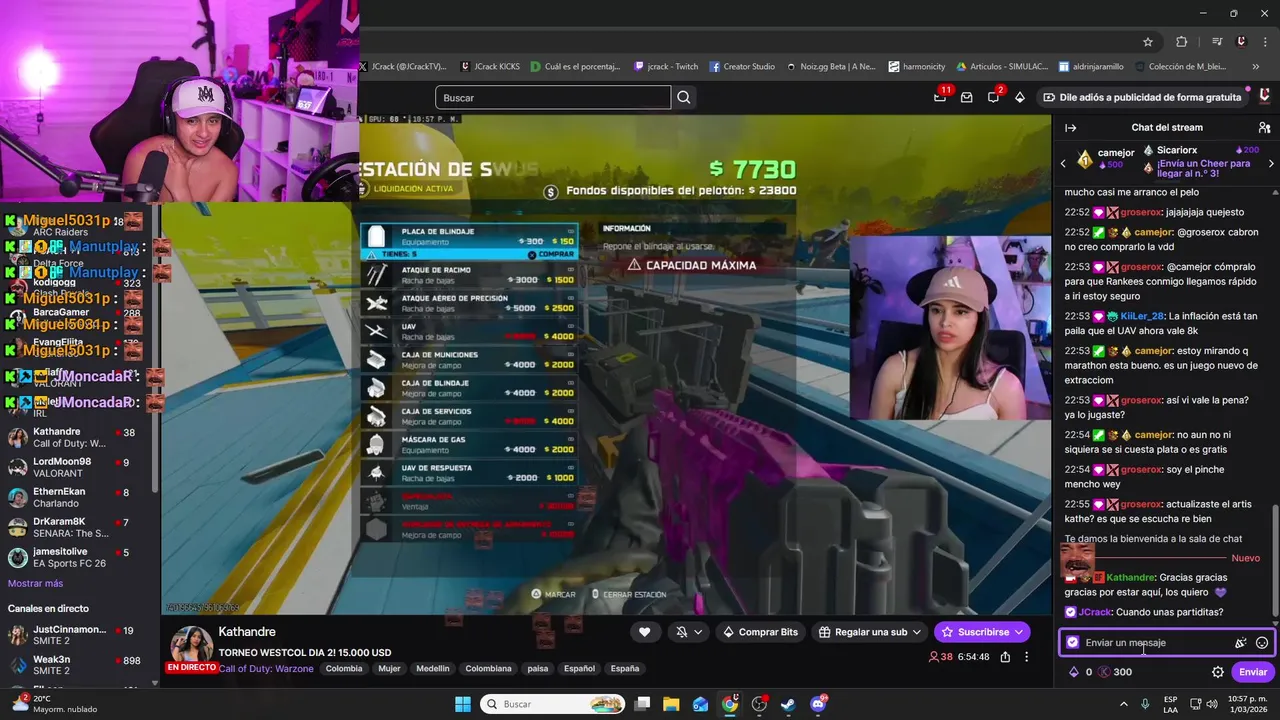
Task: Click Dile adiós a publicidad button
Action: point(1142,97)
